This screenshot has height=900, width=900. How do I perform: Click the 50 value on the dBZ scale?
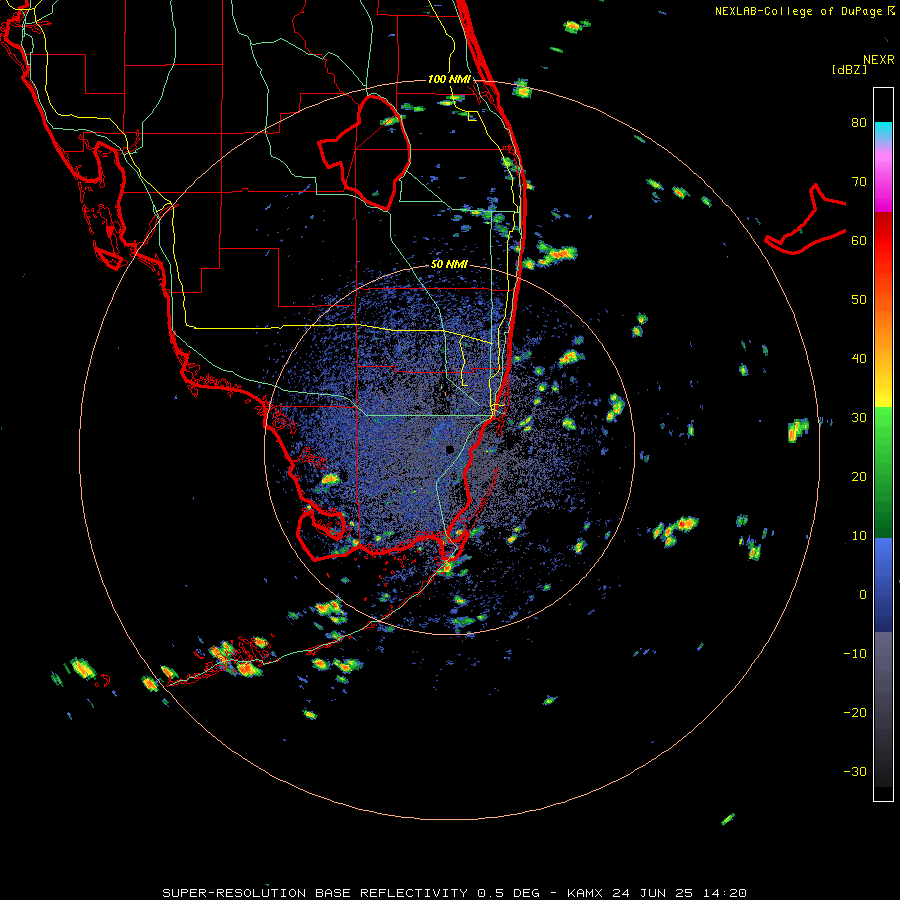859,300
